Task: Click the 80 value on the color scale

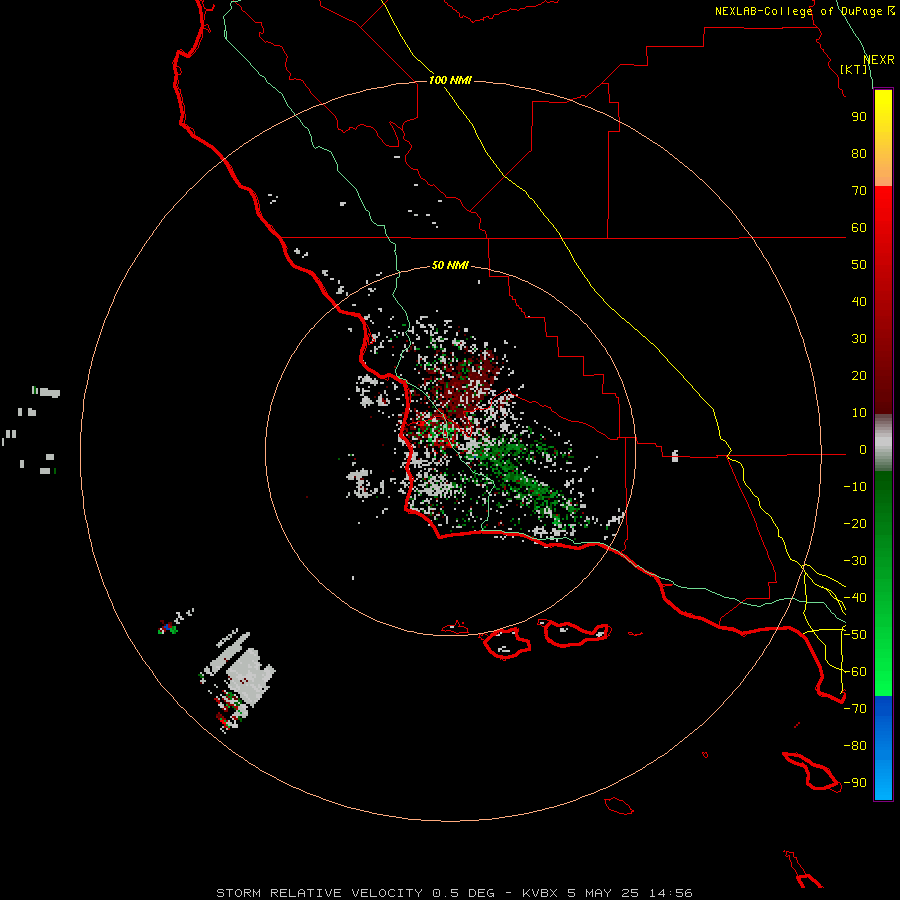Action: click(x=859, y=154)
